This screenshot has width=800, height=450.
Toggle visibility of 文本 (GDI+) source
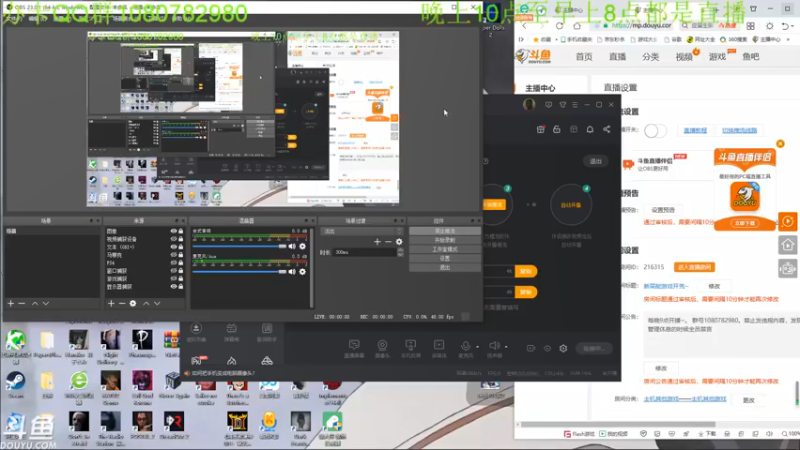tap(173, 247)
